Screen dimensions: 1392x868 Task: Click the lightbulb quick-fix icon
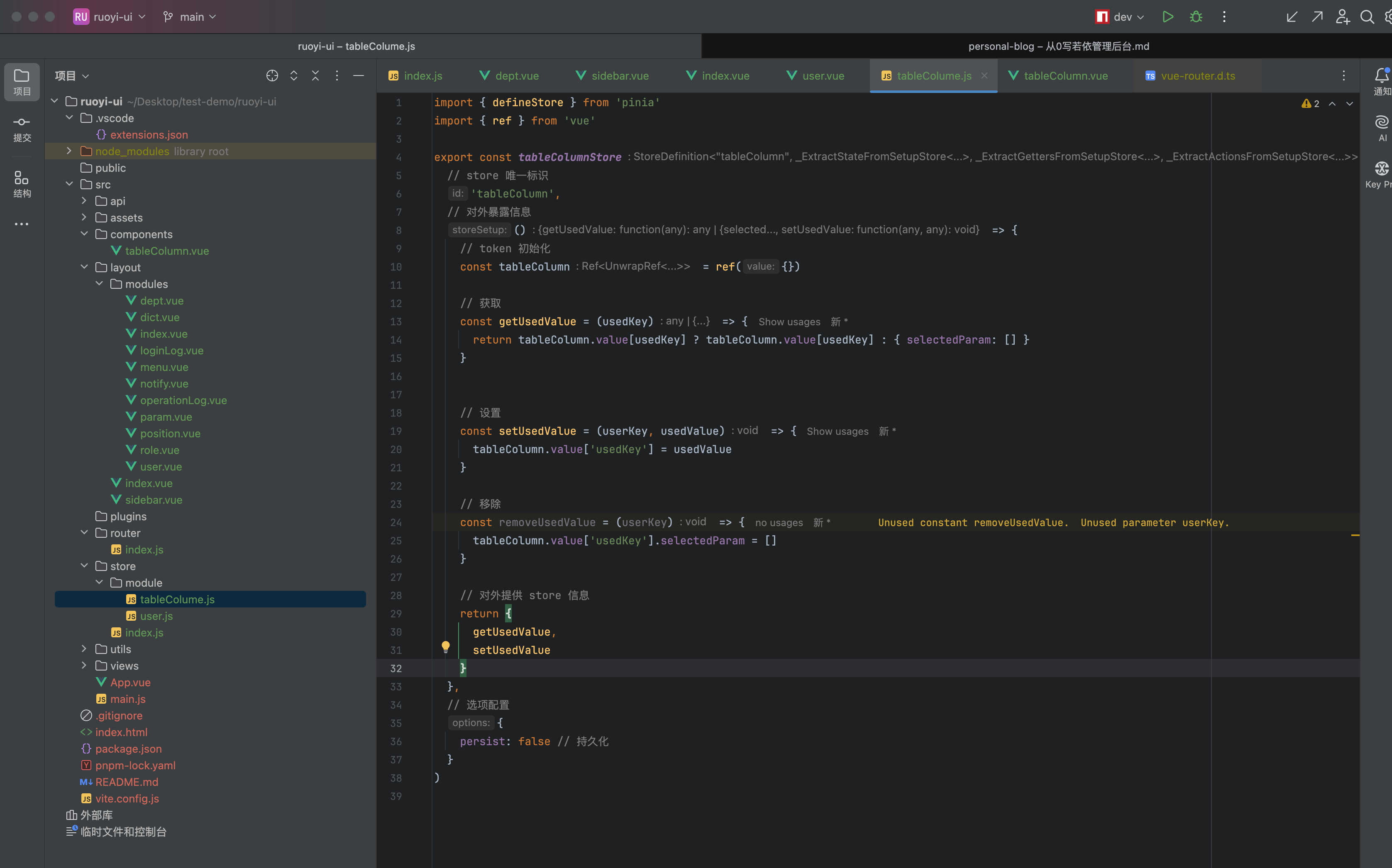pos(446,647)
